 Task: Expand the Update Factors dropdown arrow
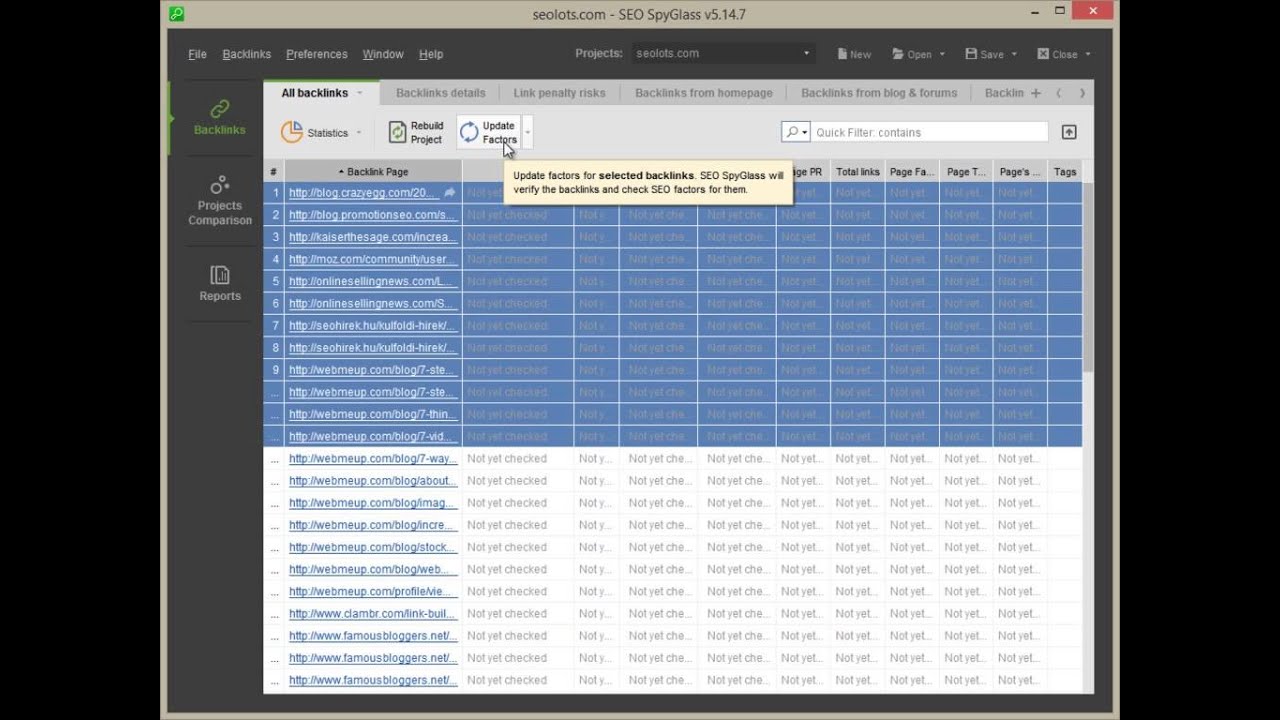(528, 132)
